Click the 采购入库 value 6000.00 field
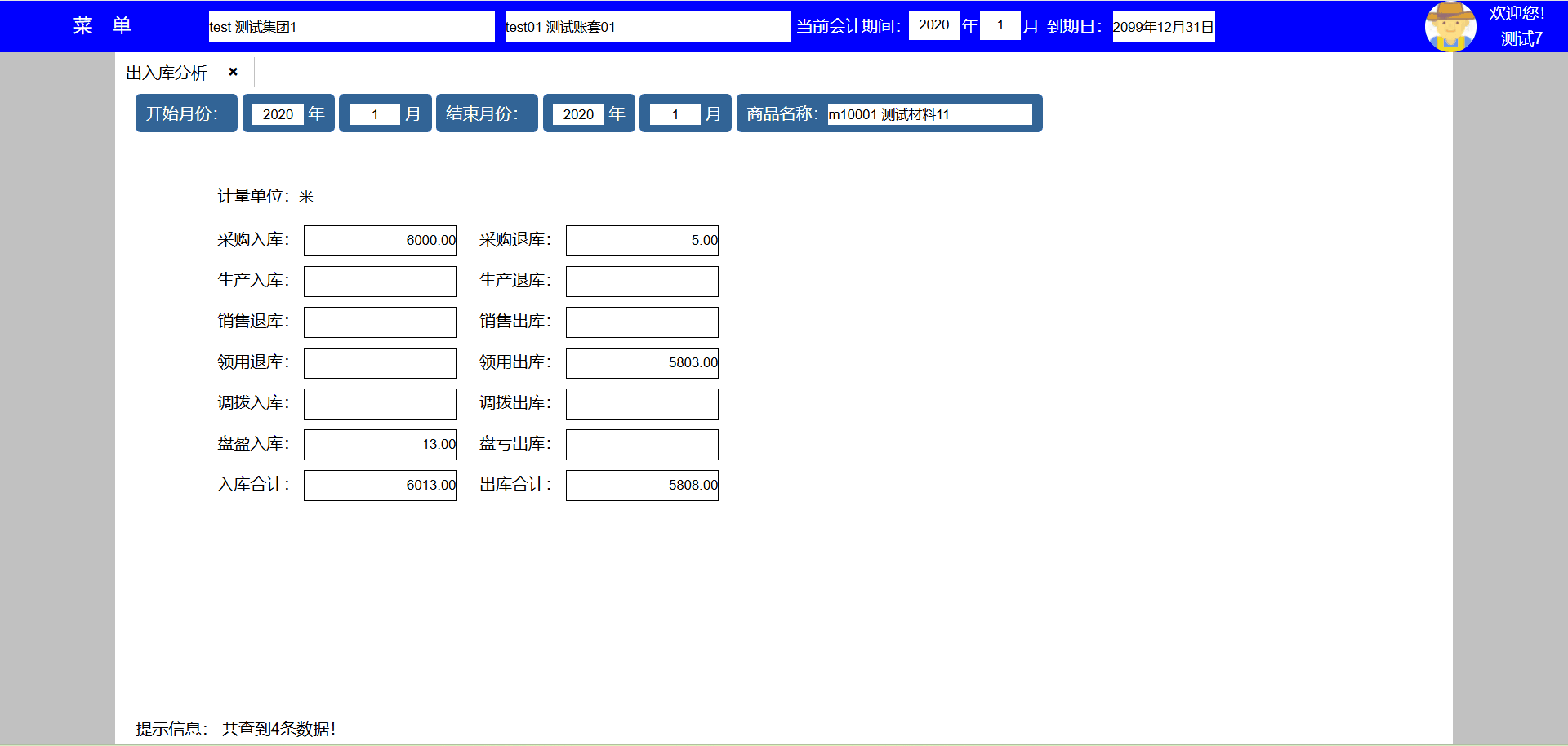Image resolution: width=1568 pixels, height=746 pixels. (x=380, y=240)
